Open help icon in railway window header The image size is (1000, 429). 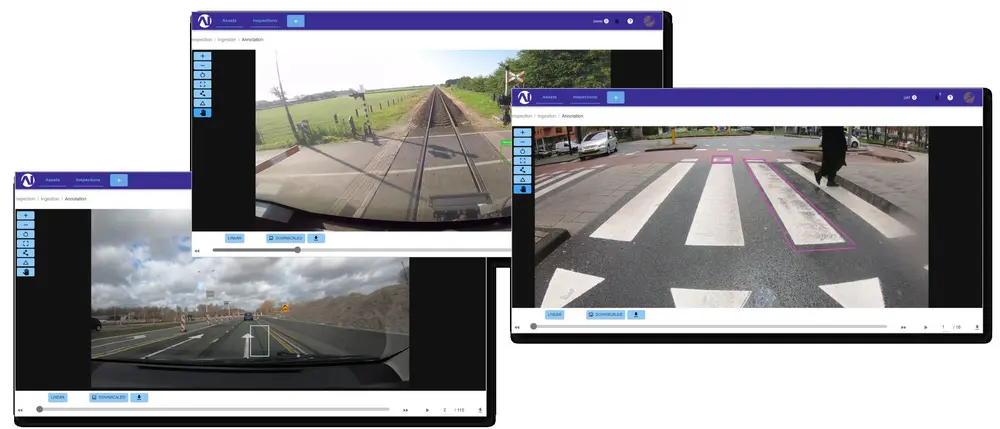coord(630,21)
